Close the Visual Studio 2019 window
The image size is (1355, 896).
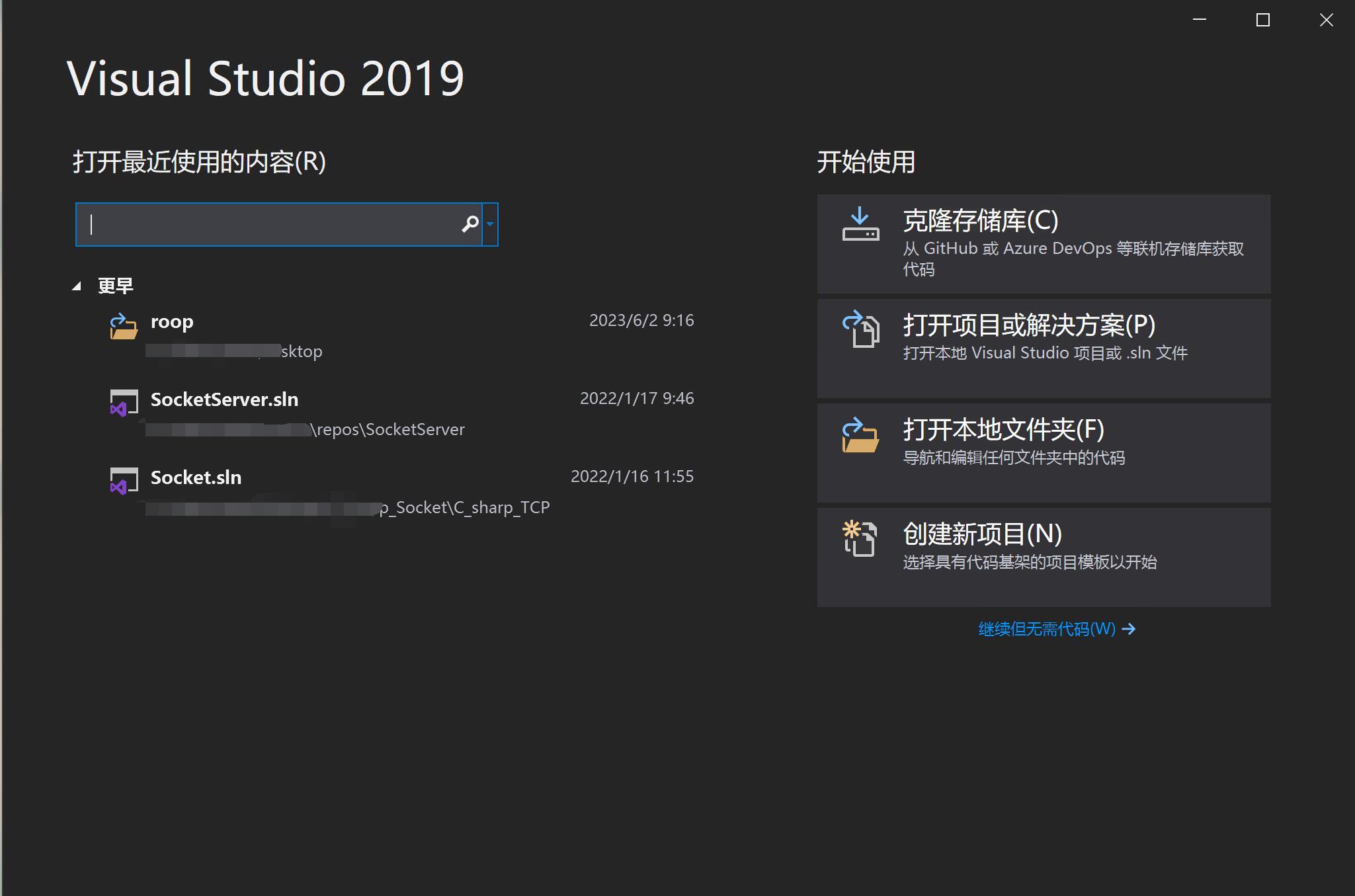(1326, 20)
